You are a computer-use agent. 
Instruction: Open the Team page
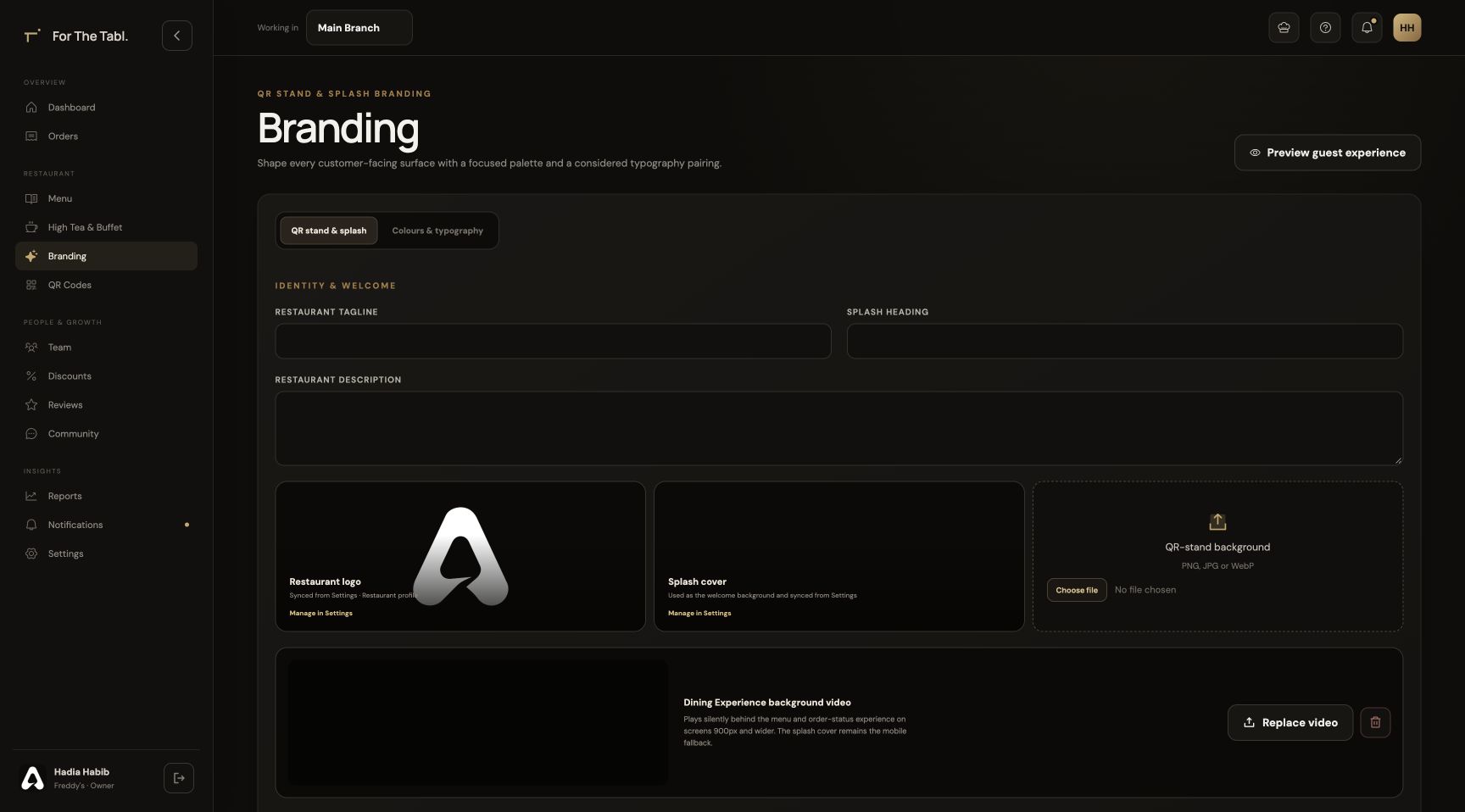coord(106,348)
